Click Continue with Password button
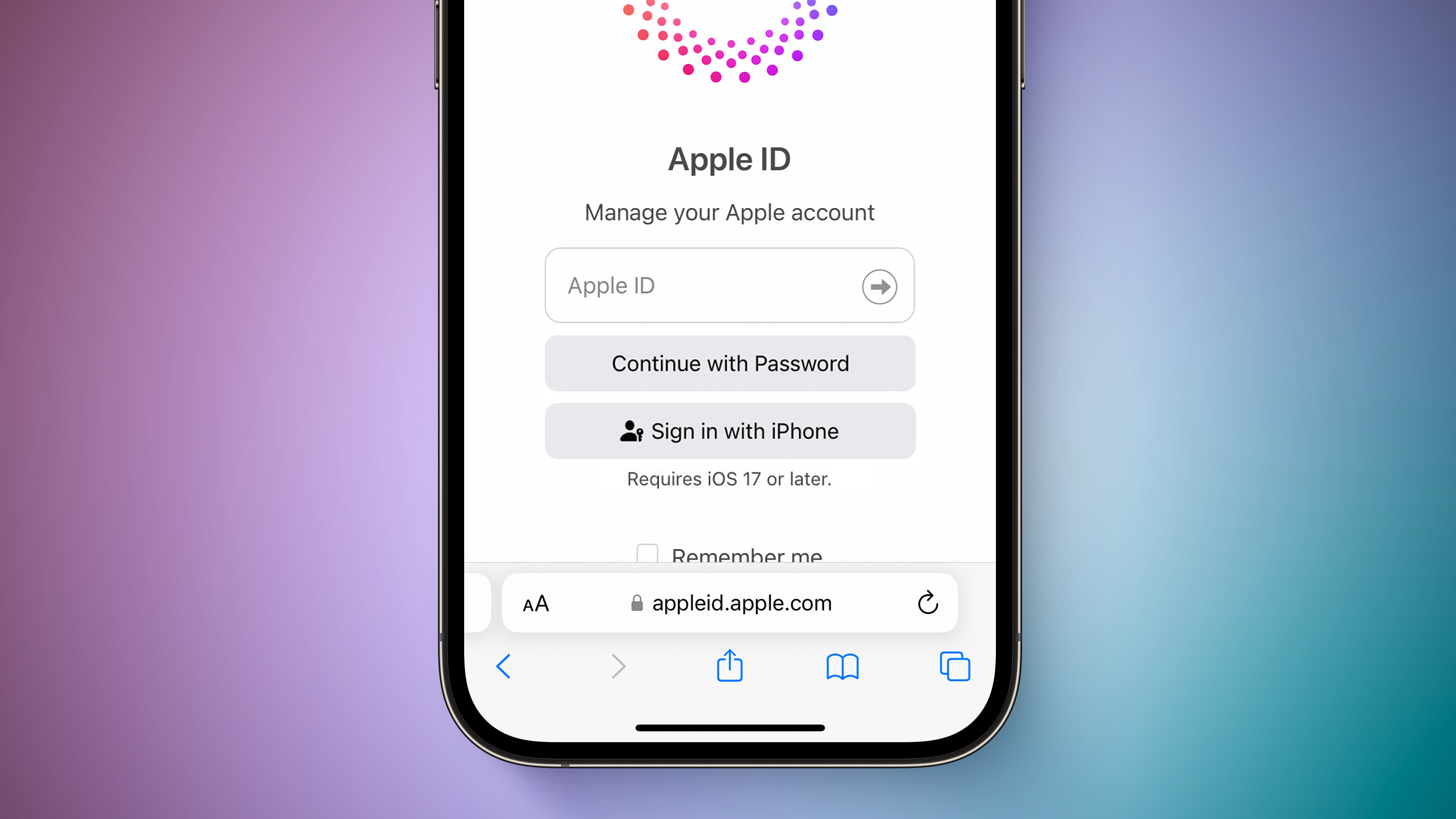Image resolution: width=1456 pixels, height=819 pixels. point(729,363)
